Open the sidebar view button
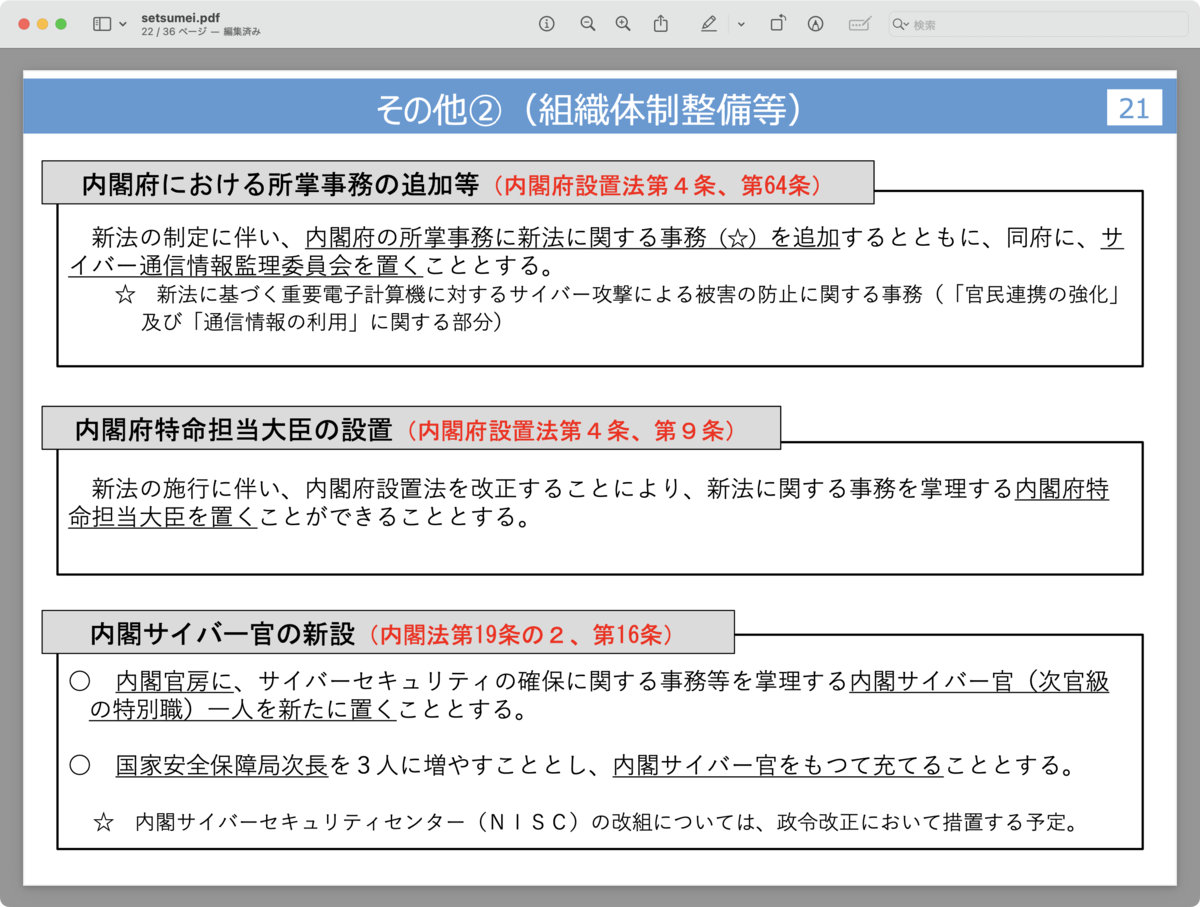Screen dimensions: 1200x907 pyautogui.click(x=102, y=24)
